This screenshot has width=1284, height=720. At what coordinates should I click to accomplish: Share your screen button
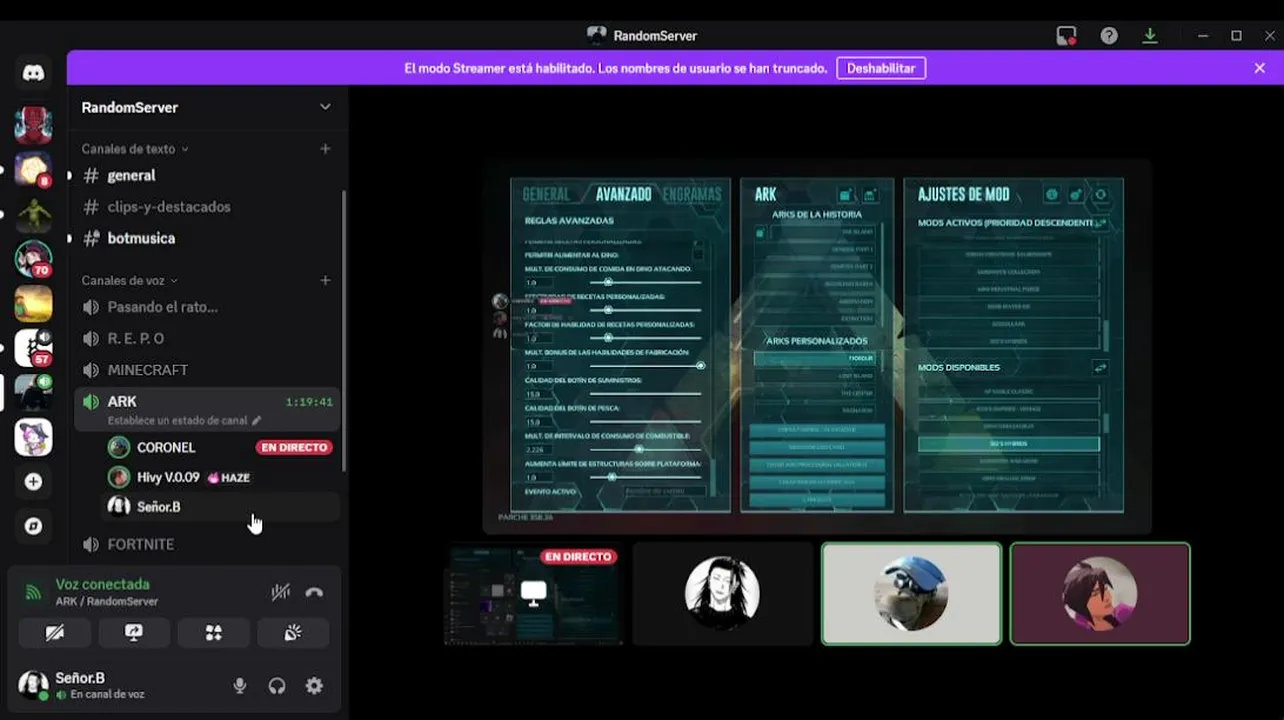134,633
